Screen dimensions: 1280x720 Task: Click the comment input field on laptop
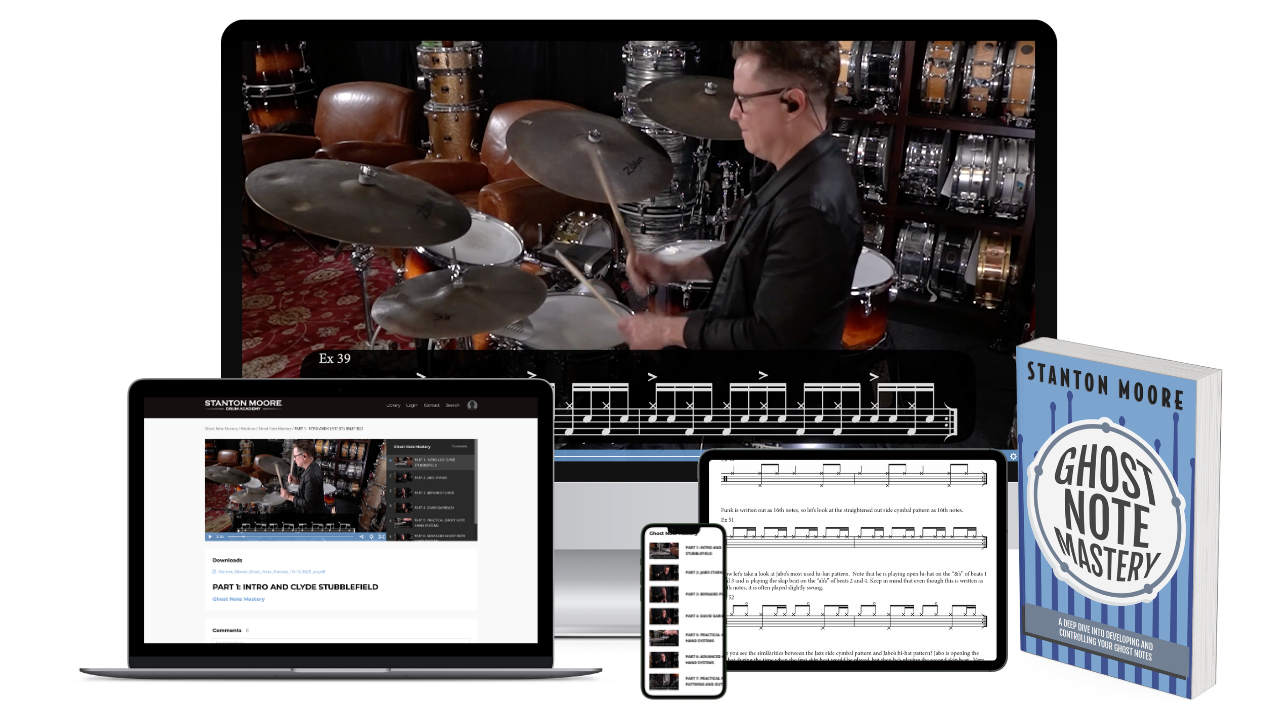pos(341,640)
